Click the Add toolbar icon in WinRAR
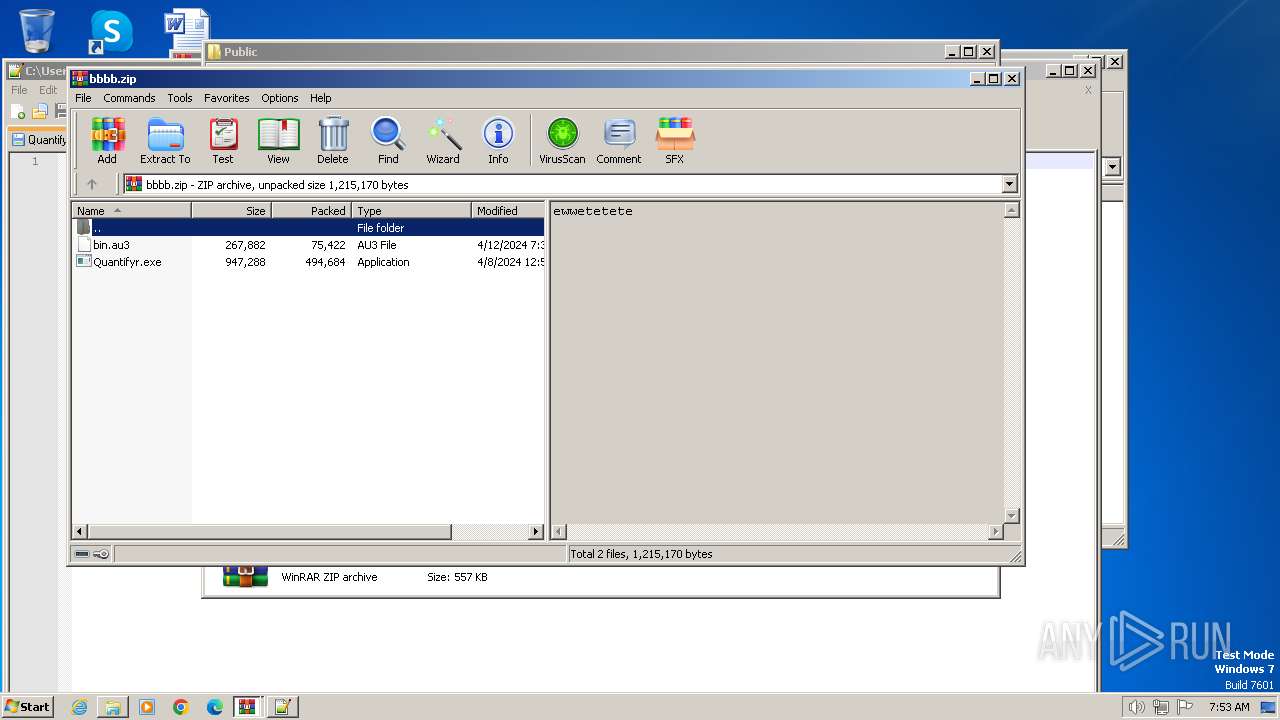Image resolution: width=1280 pixels, height=720 pixels. [x=107, y=140]
